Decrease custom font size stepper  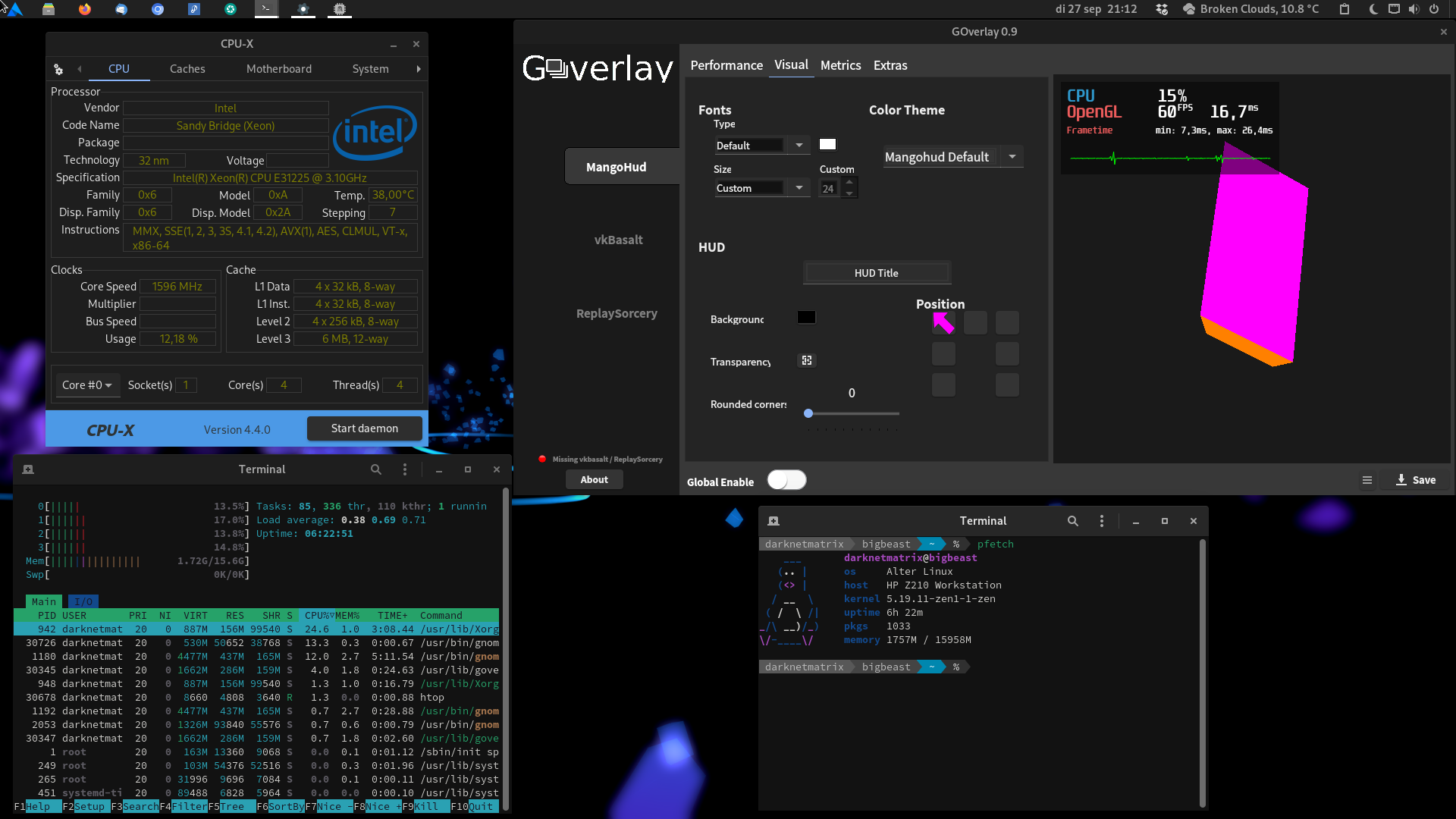click(849, 193)
